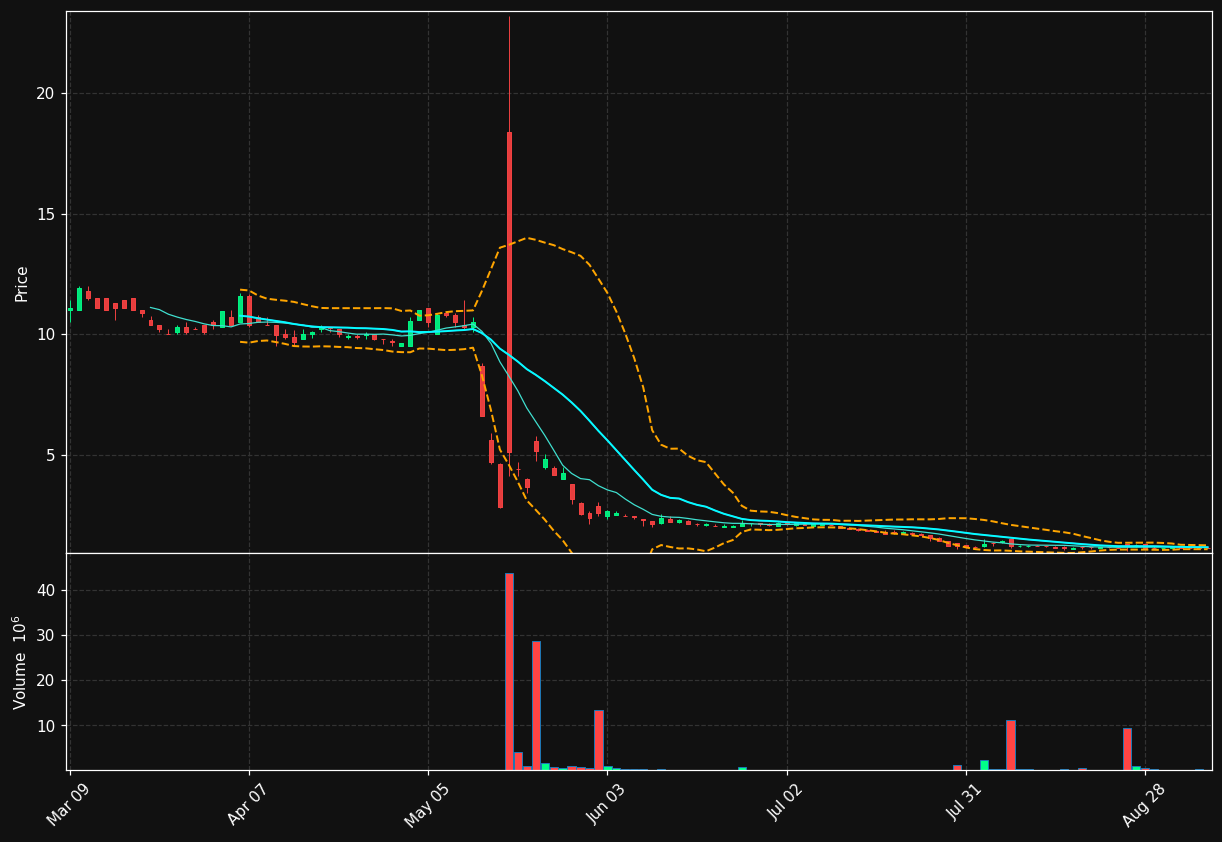The height and width of the screenshot is (842, 1222).
Task: Click the 'Price' axis title
Action: (22, 283)
